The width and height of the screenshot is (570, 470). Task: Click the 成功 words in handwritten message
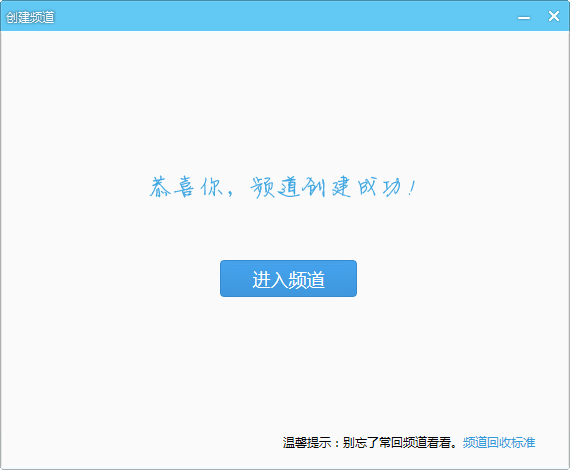pos(379,187)
